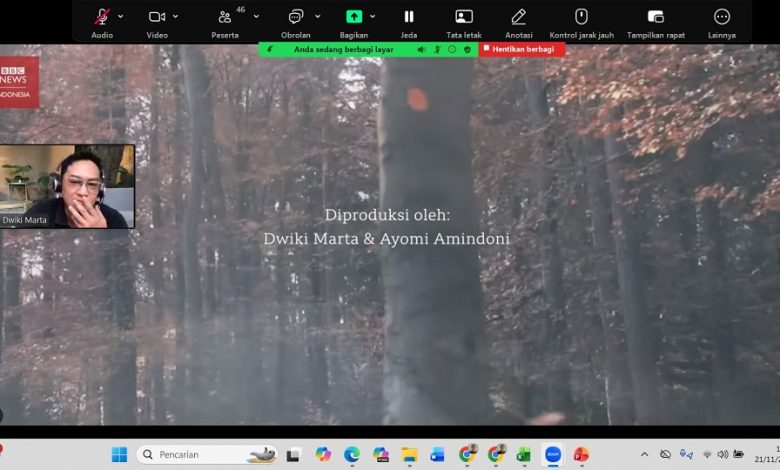Open the Obrolan chat panel

click(x=295, y=17)
